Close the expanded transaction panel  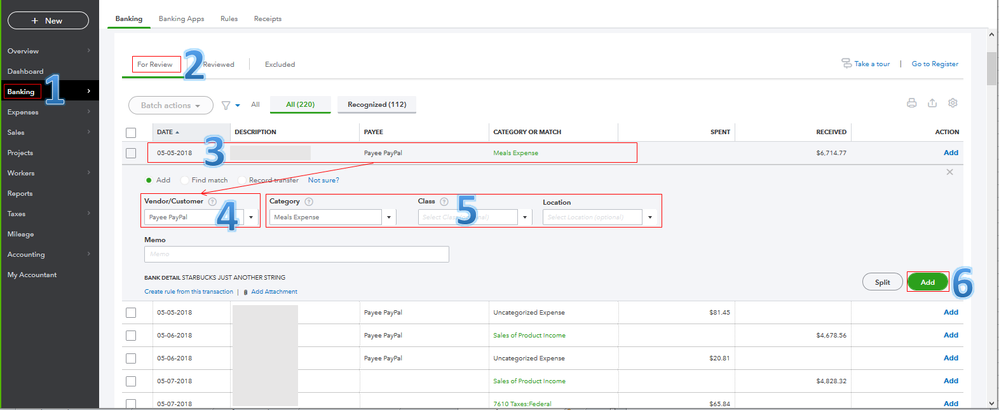tap(949, 172)
